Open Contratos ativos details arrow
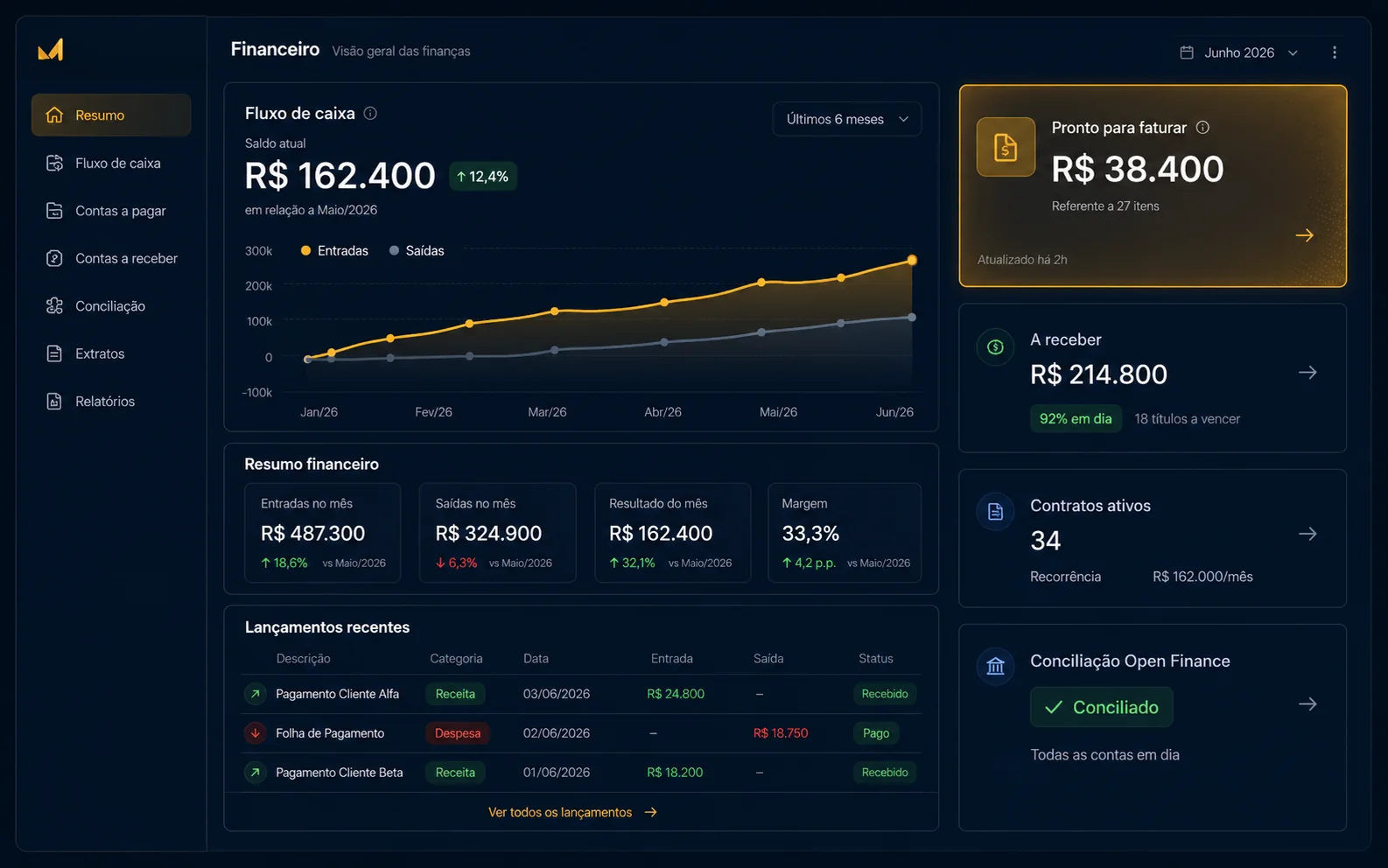 pos(1307,534)
